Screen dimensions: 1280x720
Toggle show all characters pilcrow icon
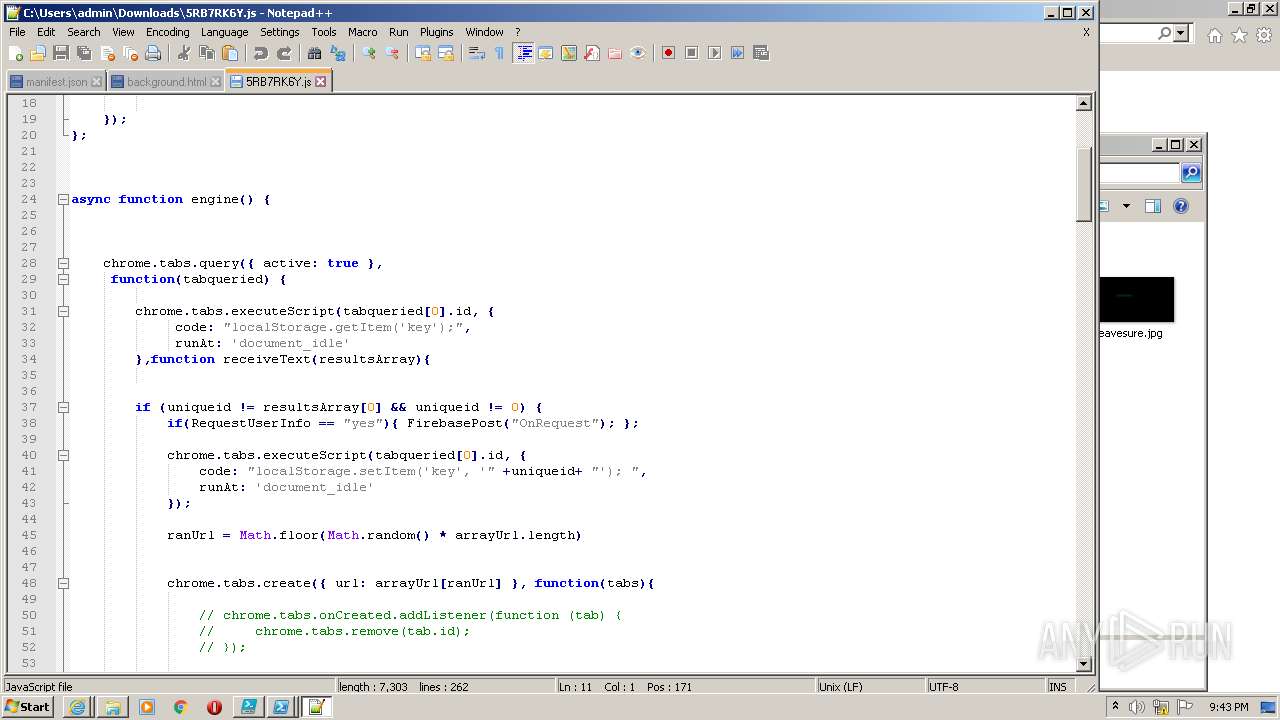tap(499, 53)
